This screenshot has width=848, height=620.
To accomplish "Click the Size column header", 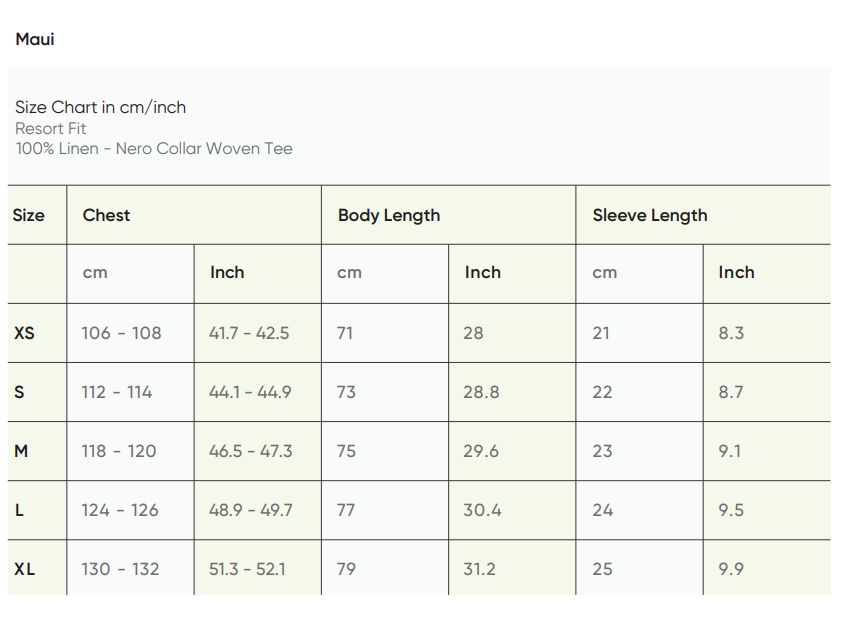I will 29,215.
